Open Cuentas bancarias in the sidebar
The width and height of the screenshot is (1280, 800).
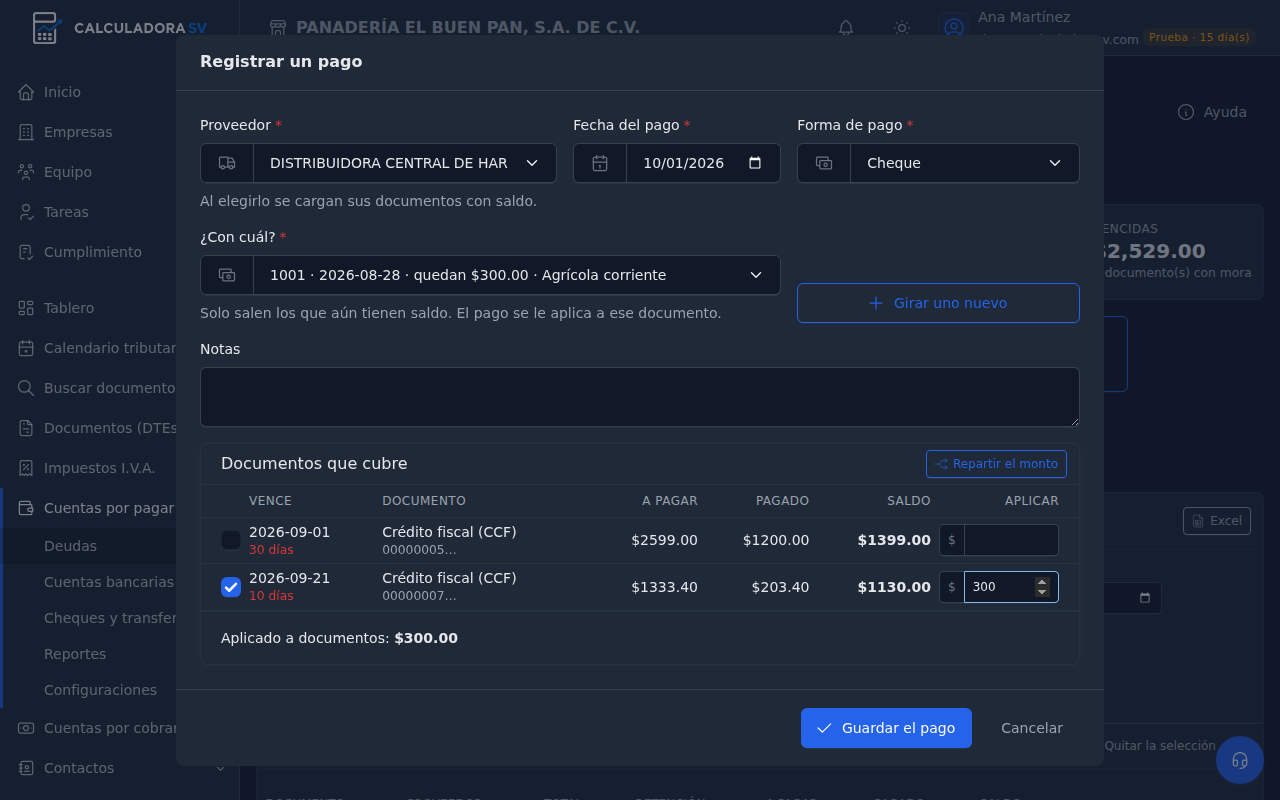109,582
